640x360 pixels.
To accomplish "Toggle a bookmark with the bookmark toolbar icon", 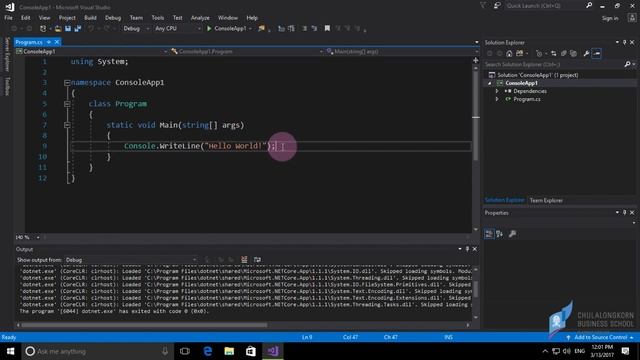I will coord(327,29).
